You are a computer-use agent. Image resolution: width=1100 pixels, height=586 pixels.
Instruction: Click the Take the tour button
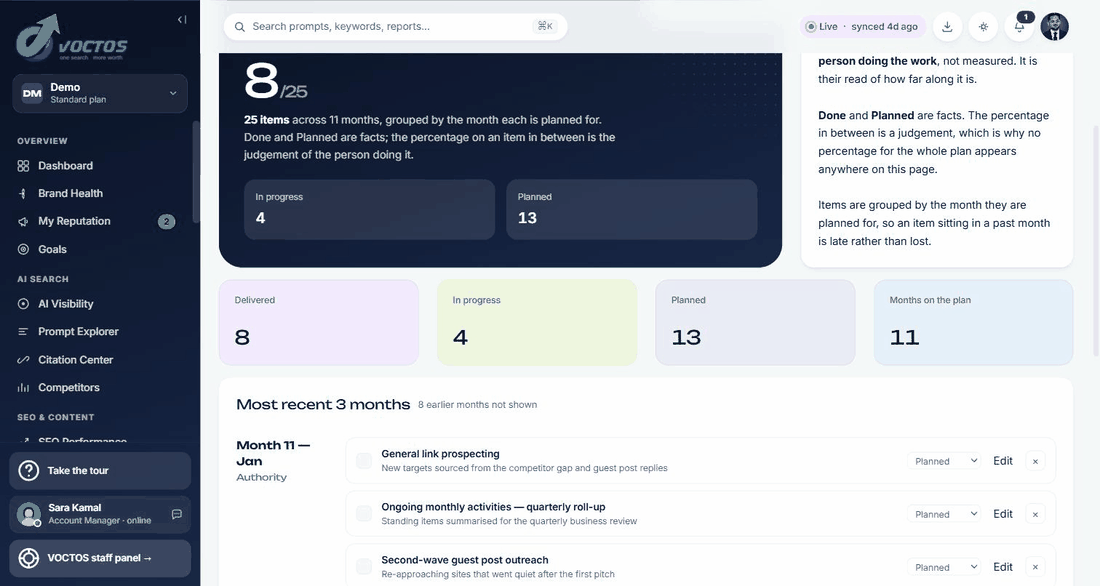click(x=100, y=470)
